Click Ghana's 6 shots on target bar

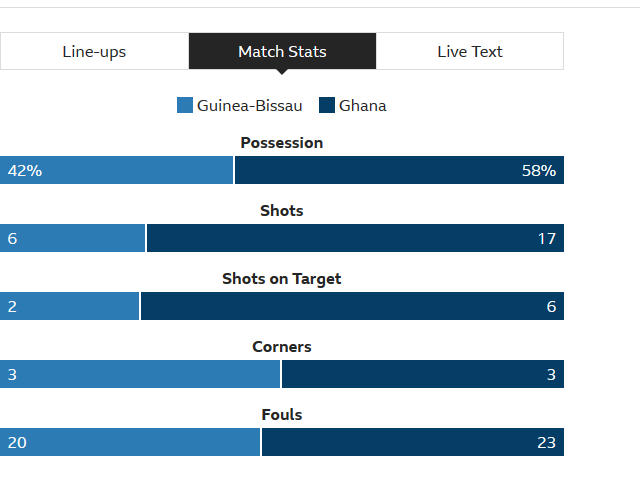[x=352, y=306]
